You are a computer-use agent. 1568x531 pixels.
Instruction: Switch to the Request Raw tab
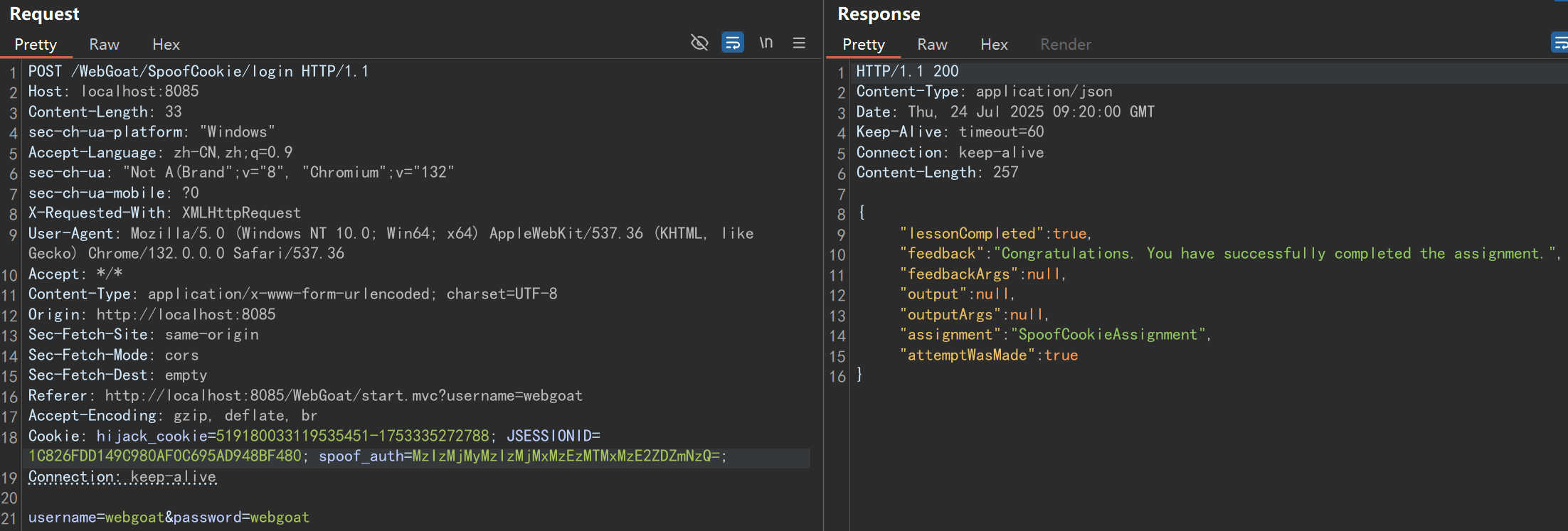click(x=104, y=44)
